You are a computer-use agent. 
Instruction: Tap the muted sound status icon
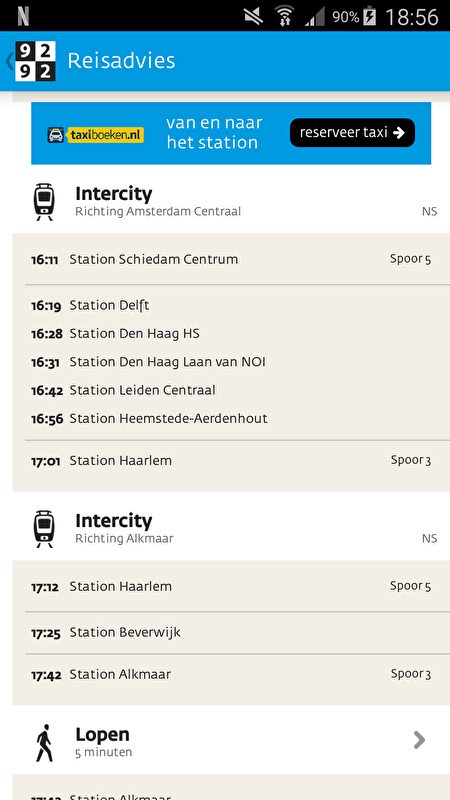coord(254,16)
